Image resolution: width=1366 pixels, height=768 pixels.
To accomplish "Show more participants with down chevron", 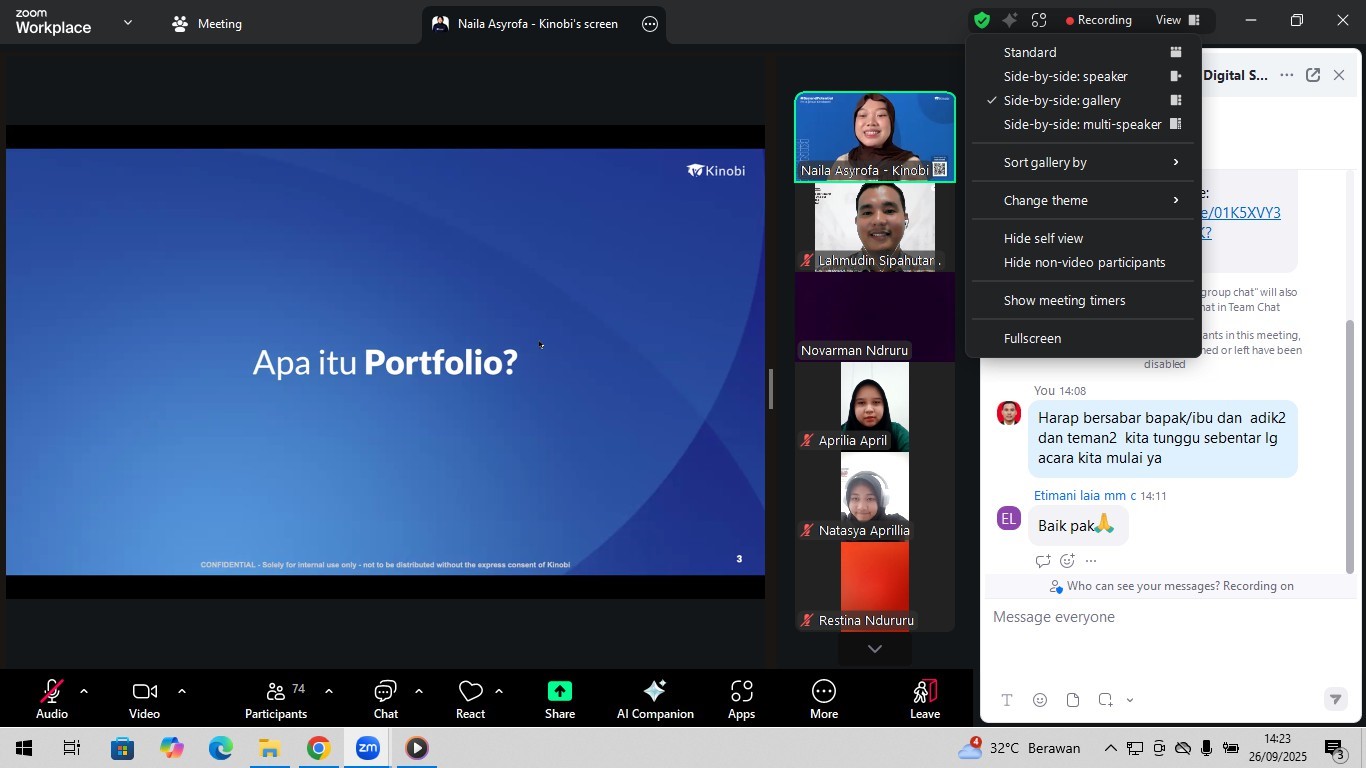I will 875,649.
